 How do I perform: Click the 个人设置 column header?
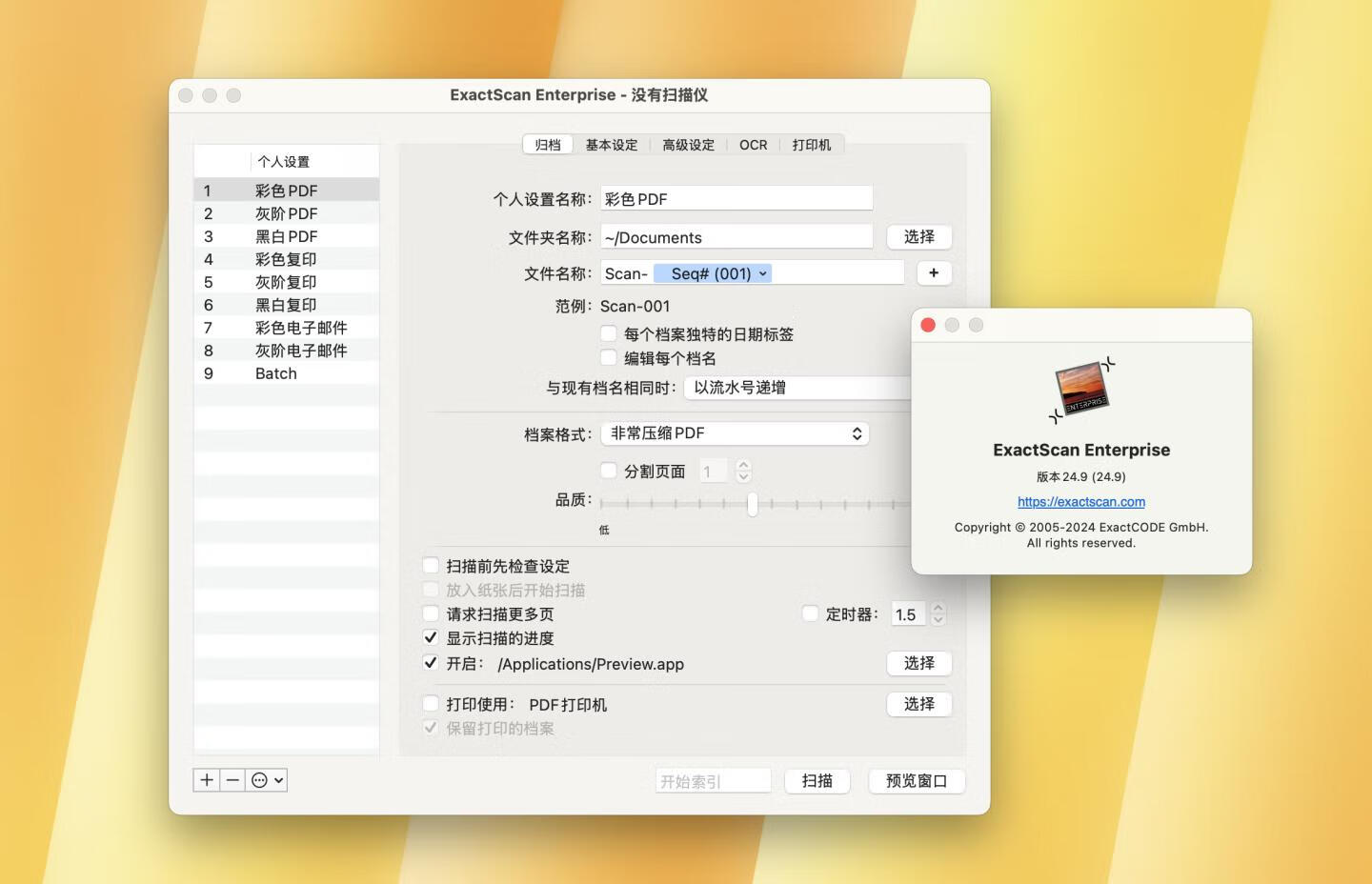314,162
